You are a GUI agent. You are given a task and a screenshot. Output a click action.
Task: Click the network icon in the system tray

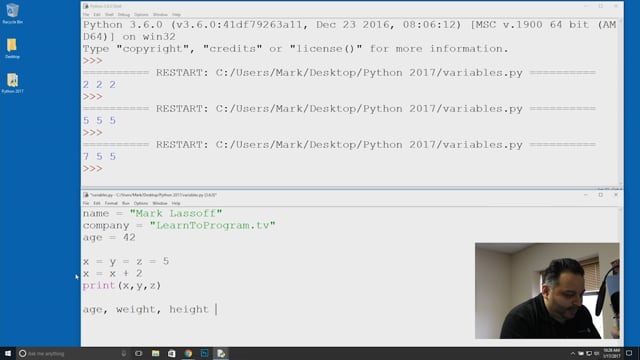click(x=589, y=353)
